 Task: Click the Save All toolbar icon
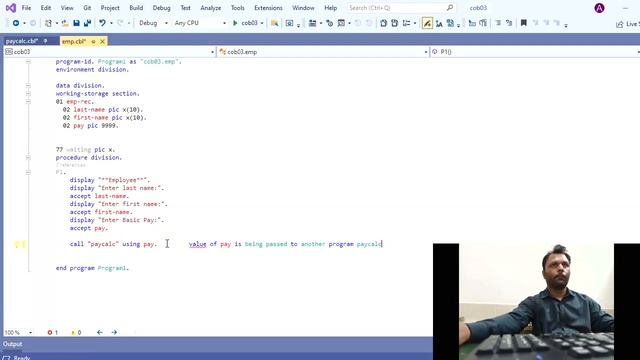click(87, 23)
